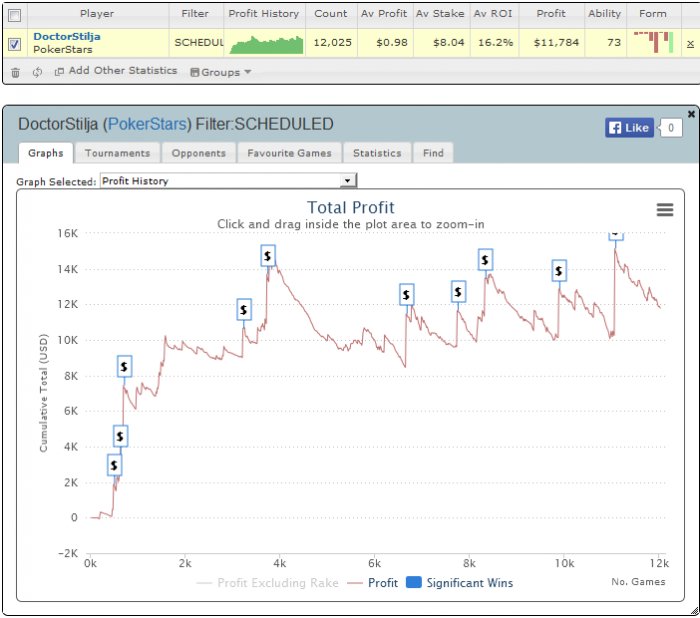Click the Facebook Like button

[x=629, y=128]
